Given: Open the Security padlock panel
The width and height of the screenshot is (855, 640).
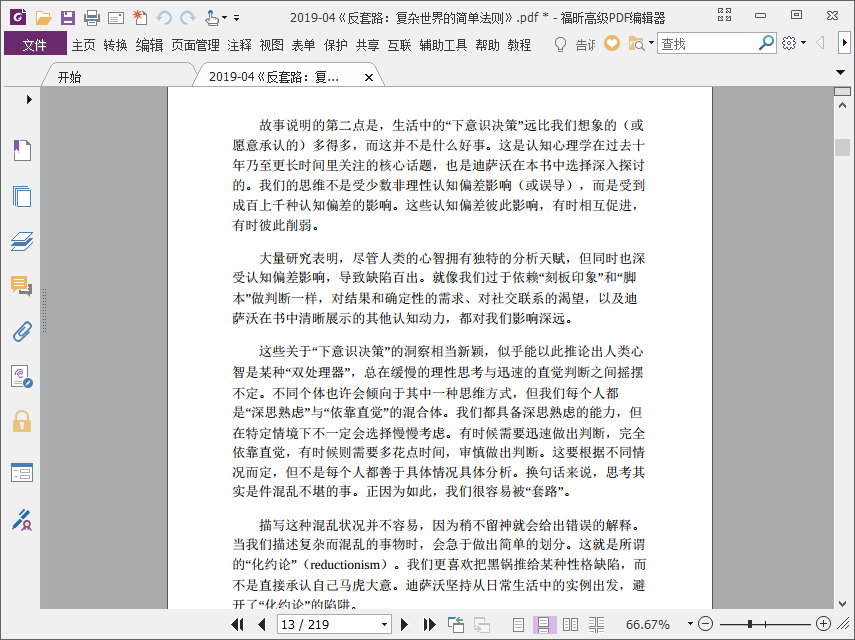Looking at the screenshot, I should pyautogui.click(x=22, y=421).
